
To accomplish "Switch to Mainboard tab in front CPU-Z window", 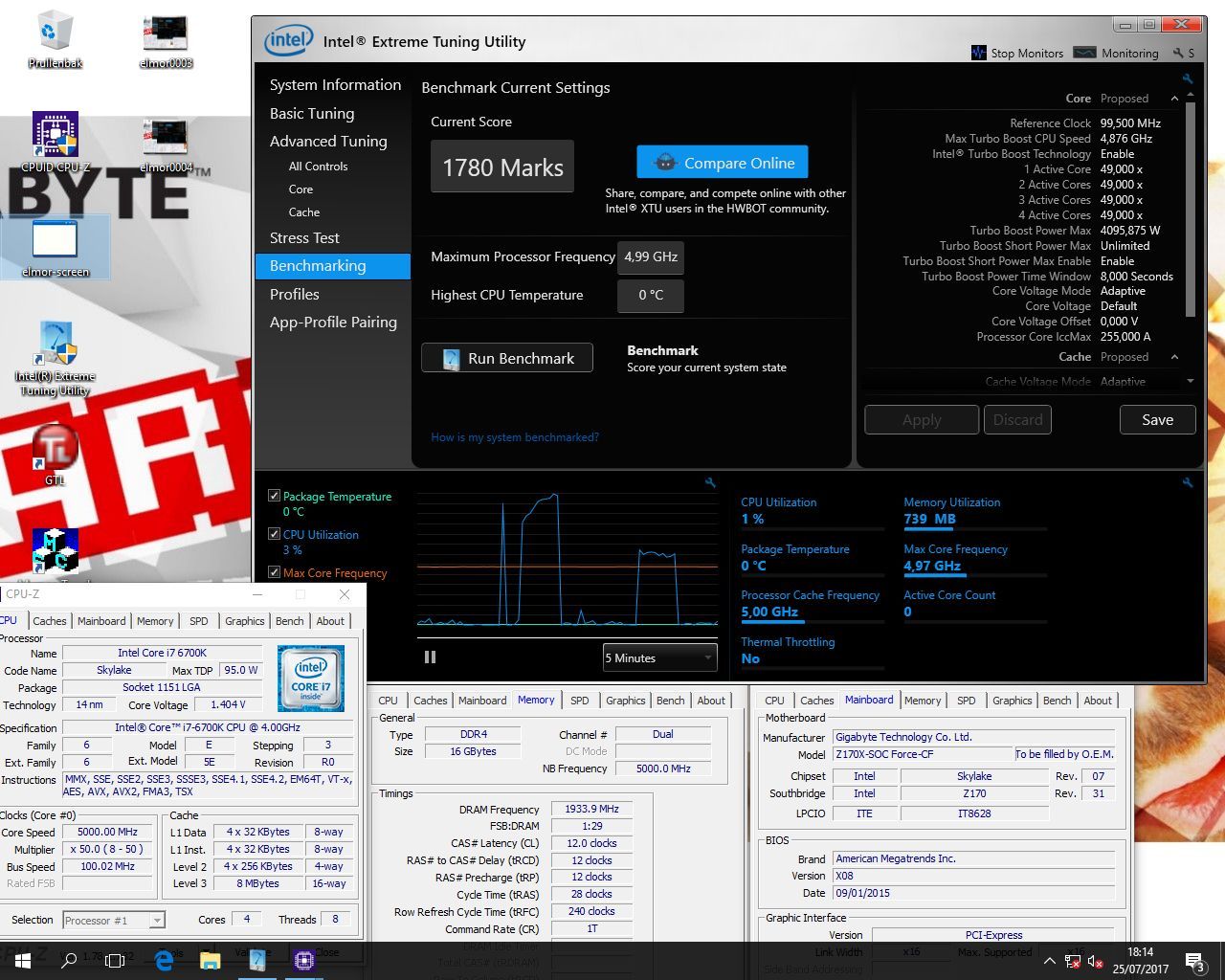I will [x=101, y=621].
